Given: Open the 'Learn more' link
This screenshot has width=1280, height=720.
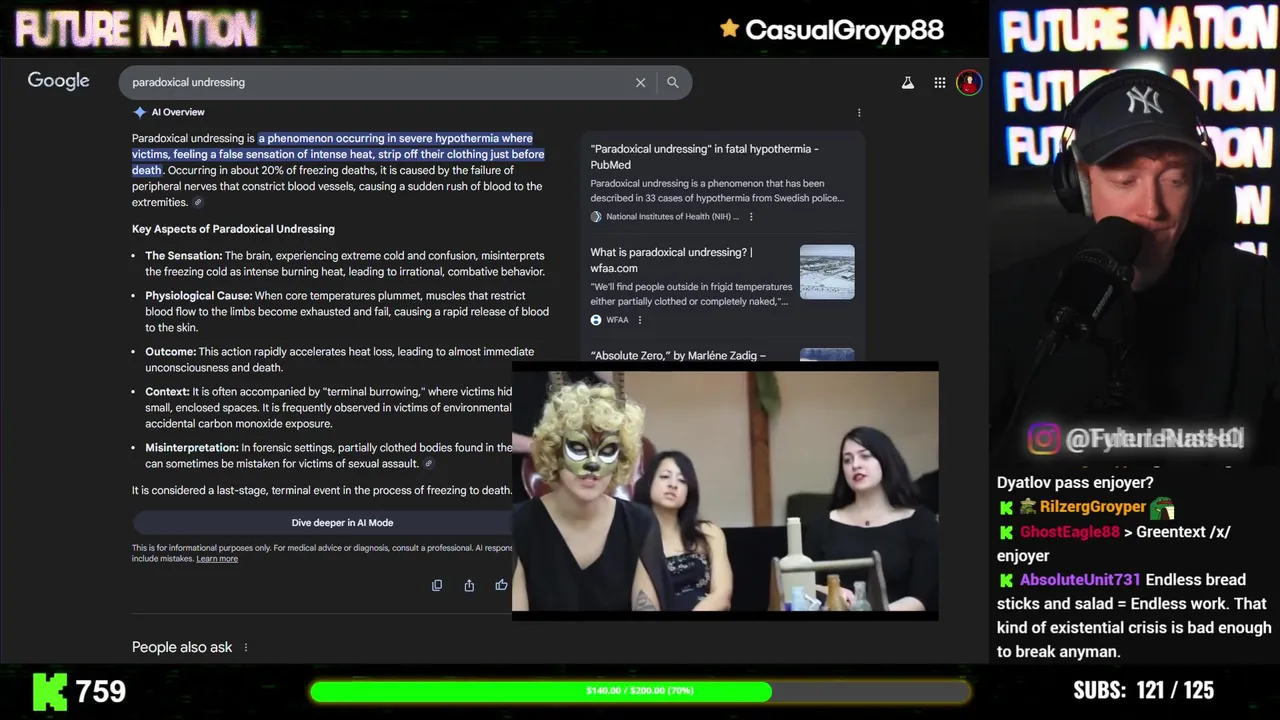Looking at the screenshot, I should [x=217, y=558].
